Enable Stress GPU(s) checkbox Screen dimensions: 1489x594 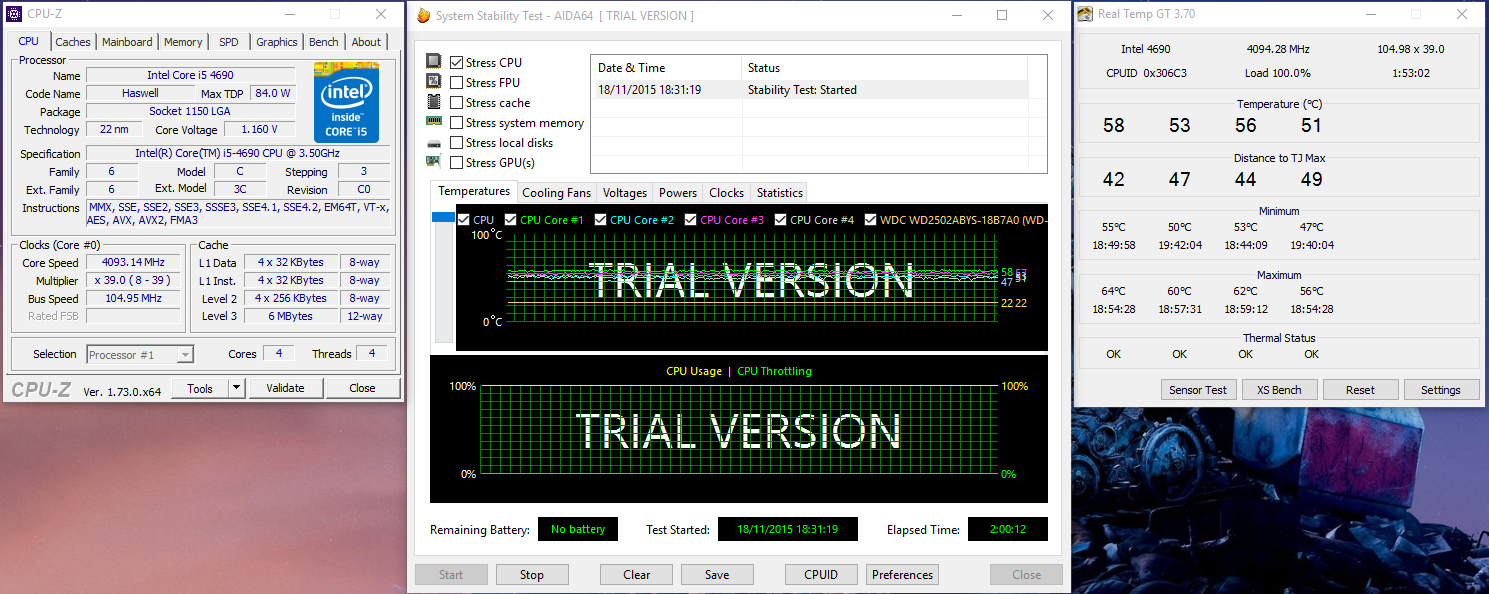[x=457, y=162]
